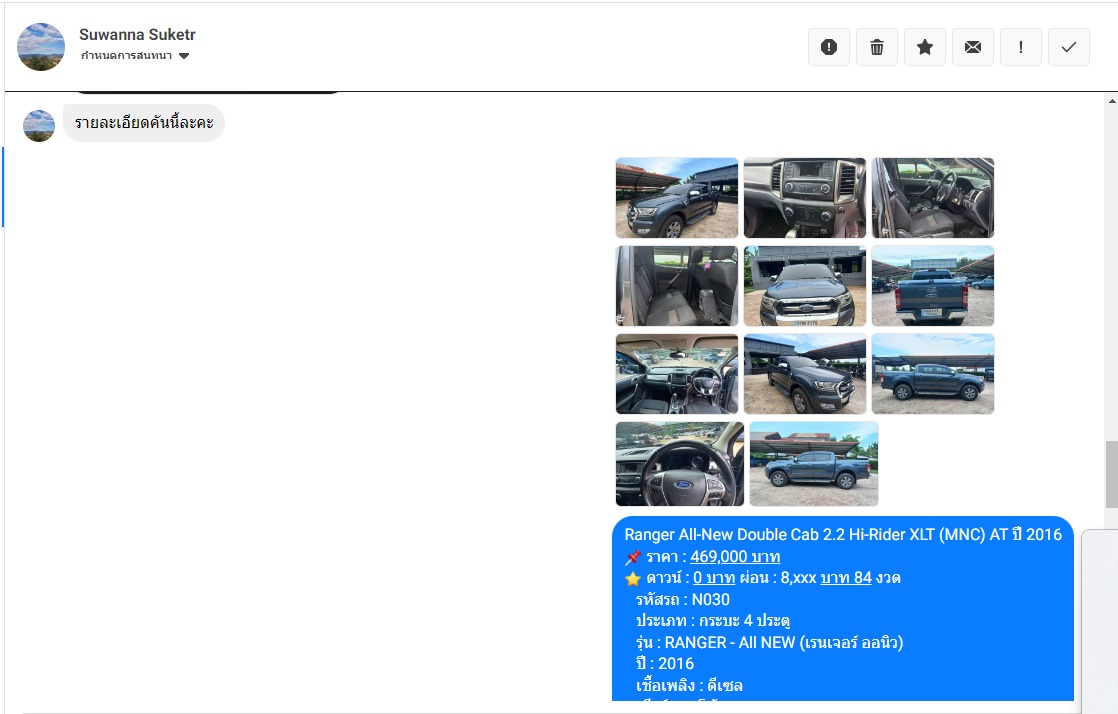Open photo of Ford steering wheel close-up
The width and height of the screenshot is (1118, 714).
pos(679,464)
